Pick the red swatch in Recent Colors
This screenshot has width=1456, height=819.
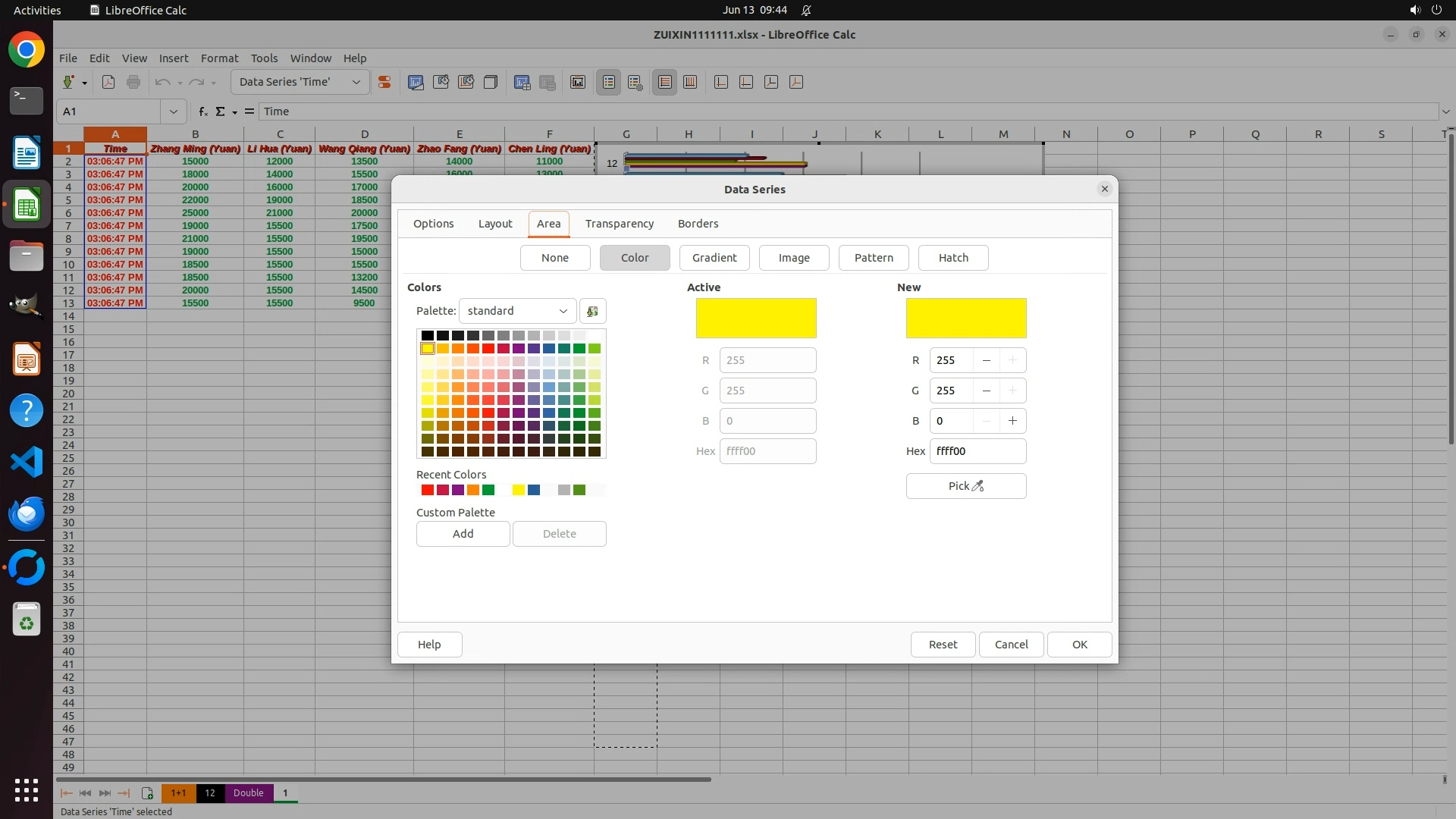pos(427,490)
